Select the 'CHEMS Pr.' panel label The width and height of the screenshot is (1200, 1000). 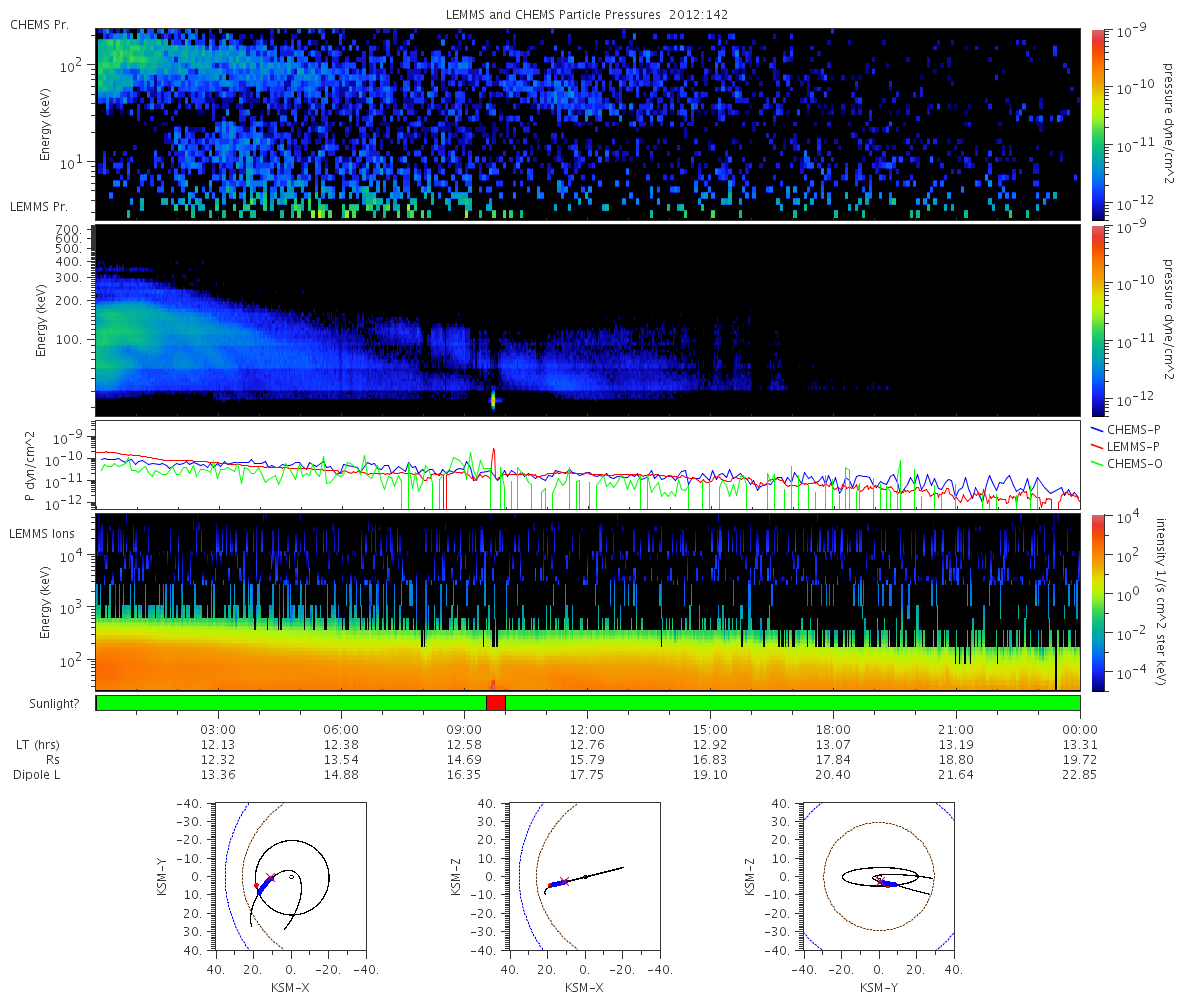click(39, 24)
